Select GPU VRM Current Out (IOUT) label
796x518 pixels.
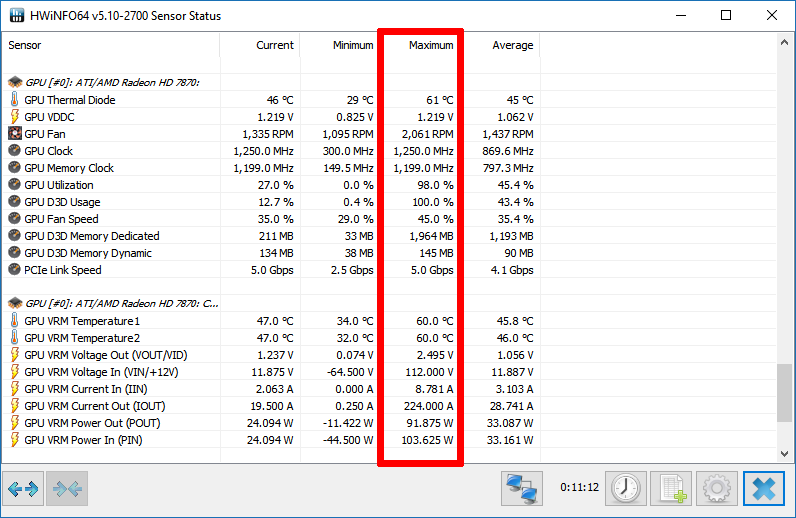[94, 406]
